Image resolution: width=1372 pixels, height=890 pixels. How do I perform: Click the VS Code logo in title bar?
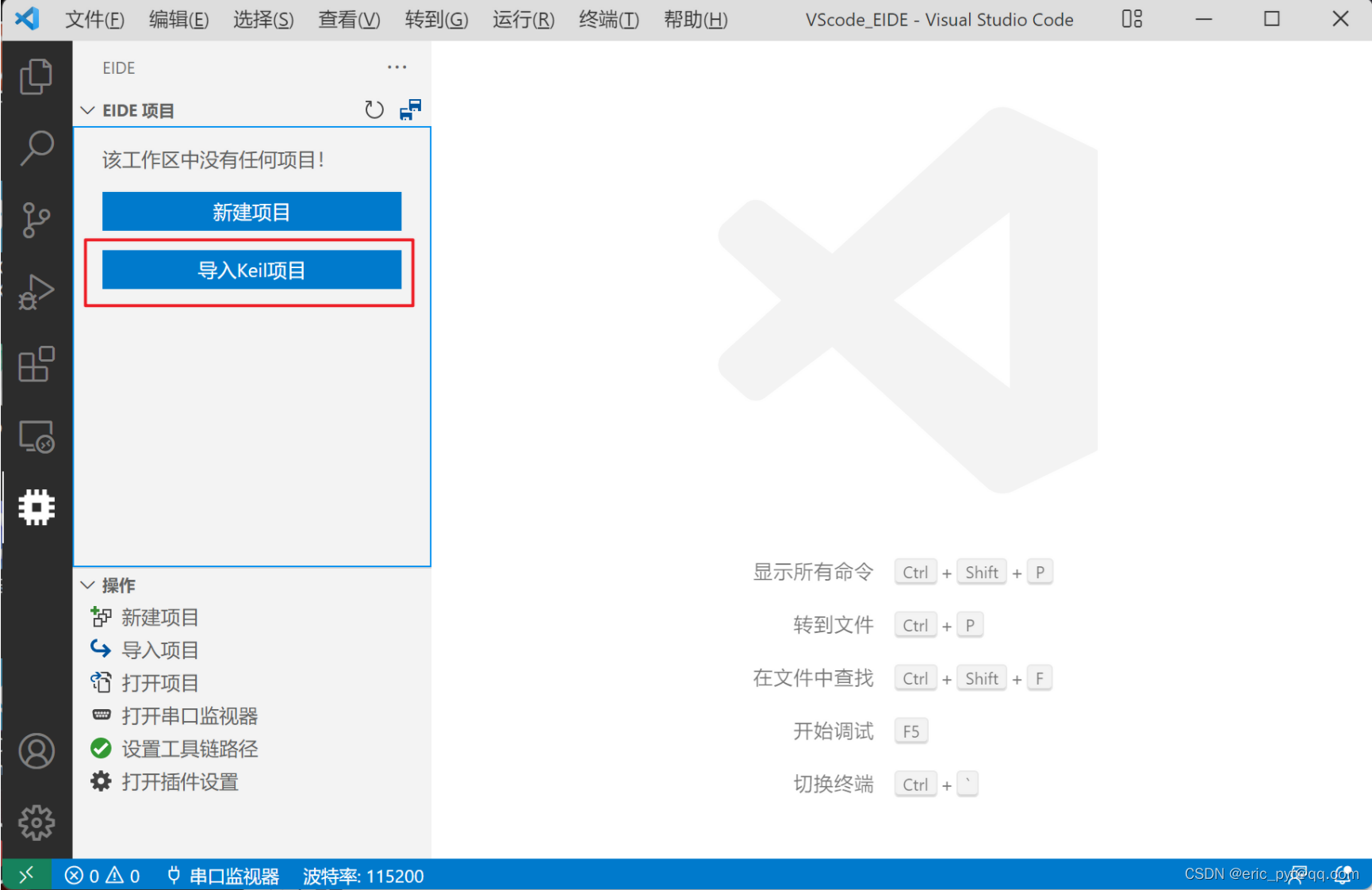pos(27,19)
